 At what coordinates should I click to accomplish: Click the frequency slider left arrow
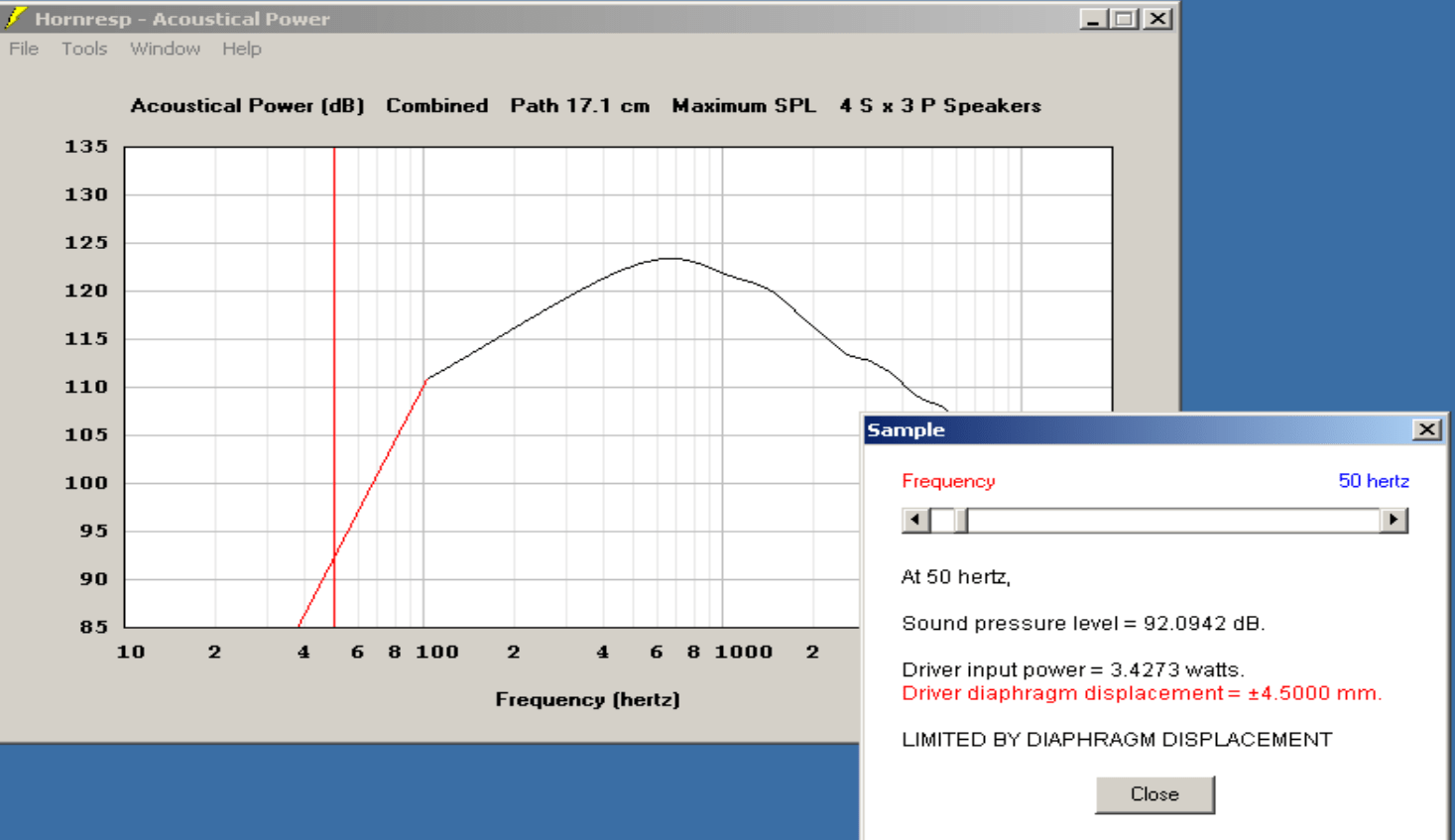click(x=915, y=520)
